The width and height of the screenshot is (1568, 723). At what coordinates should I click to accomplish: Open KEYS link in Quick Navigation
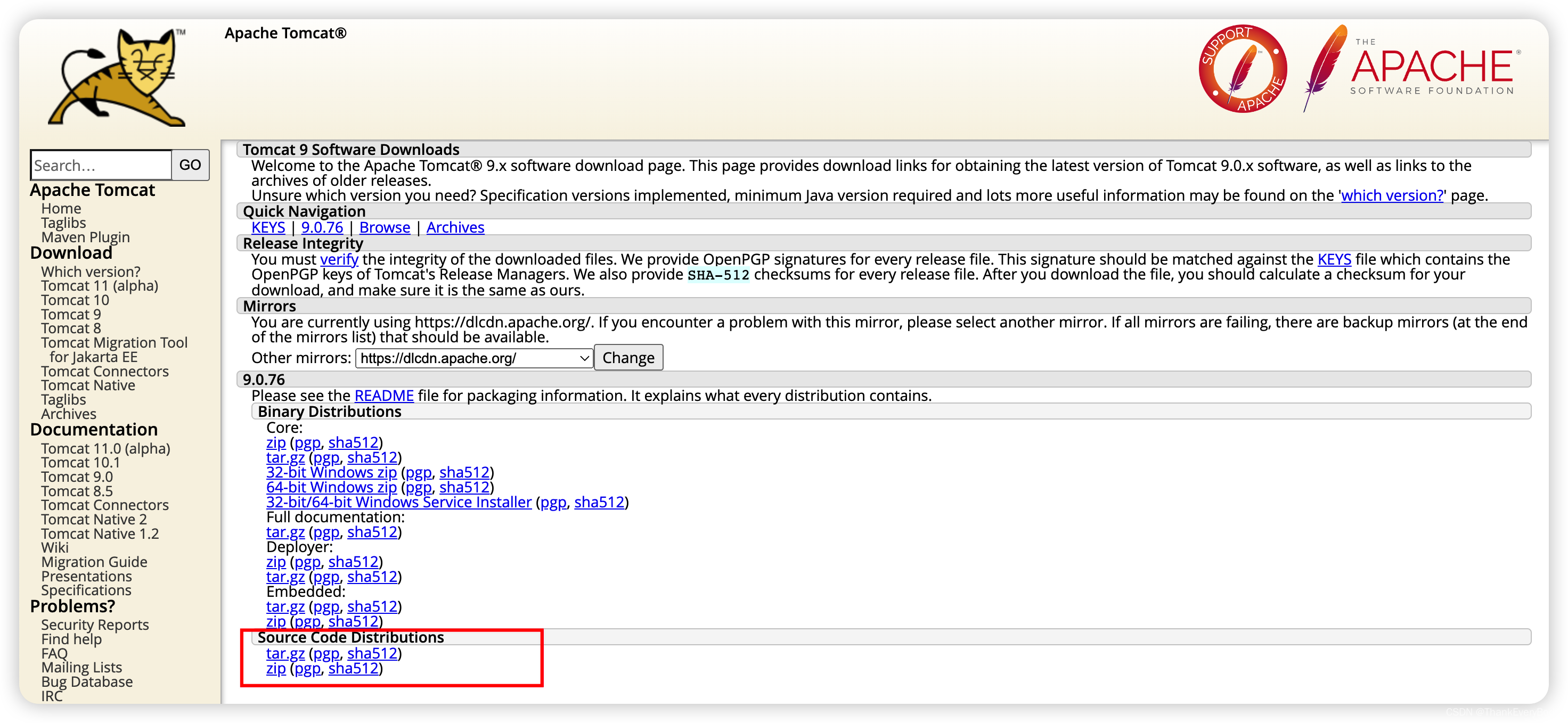point(268,228)
